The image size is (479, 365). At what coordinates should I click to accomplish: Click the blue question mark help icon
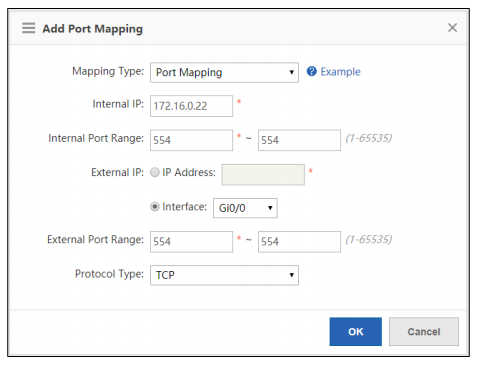(311, 71)
